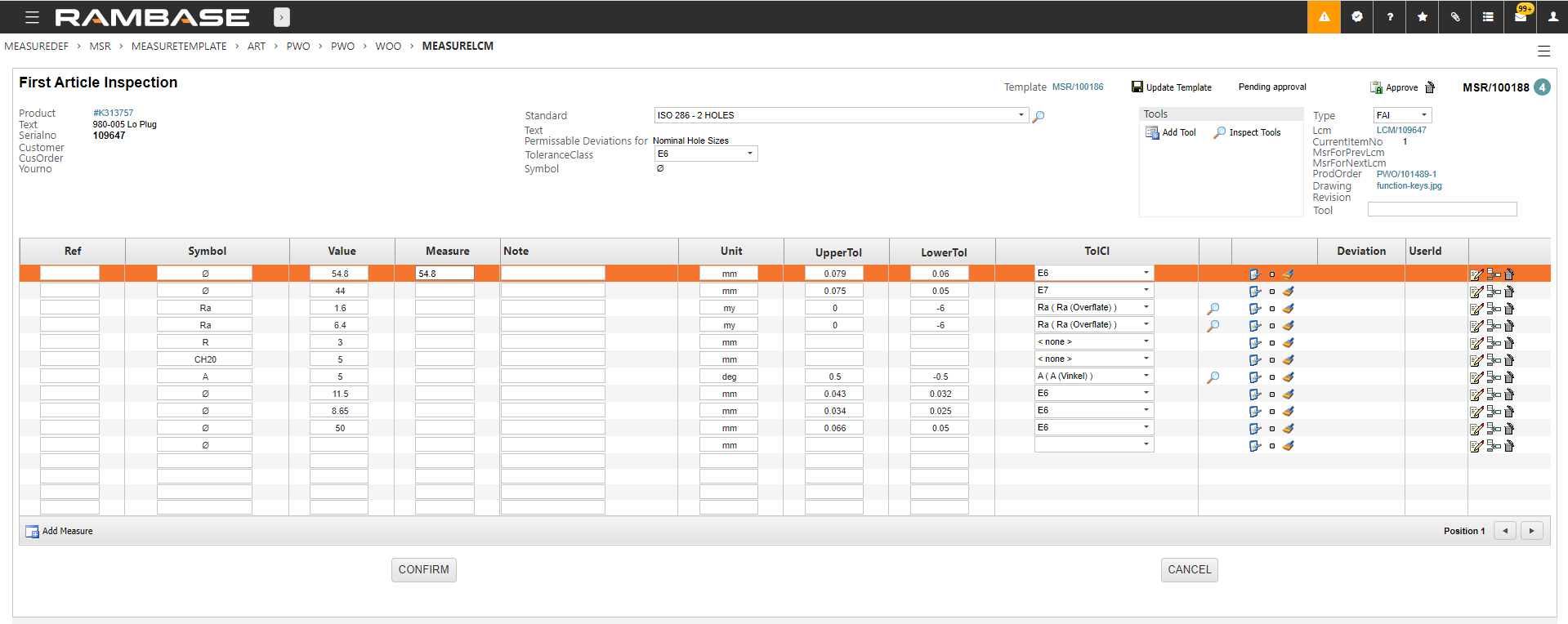
Task: Navigate to WOO in the breadcrumb trail
Action: [388, 47]
